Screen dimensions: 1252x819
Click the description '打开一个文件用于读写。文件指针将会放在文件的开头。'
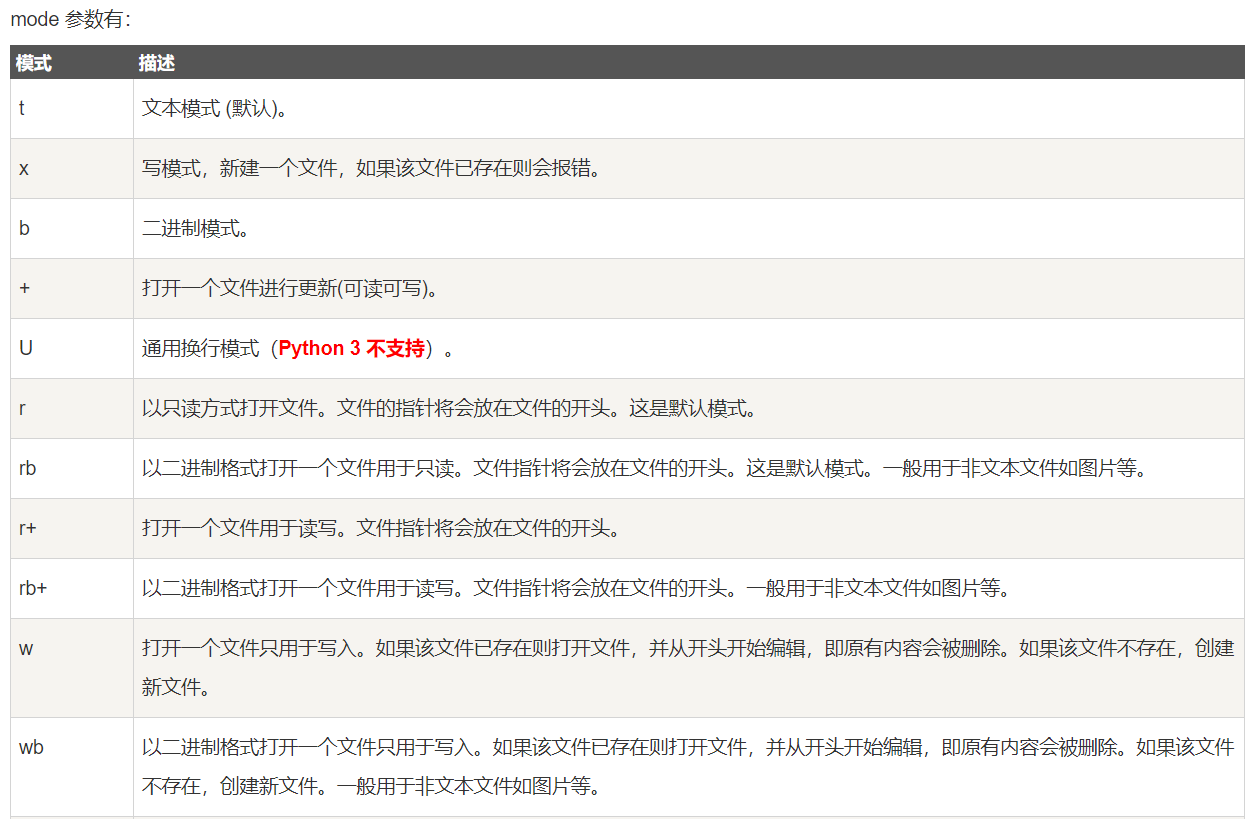pos(382,528)
